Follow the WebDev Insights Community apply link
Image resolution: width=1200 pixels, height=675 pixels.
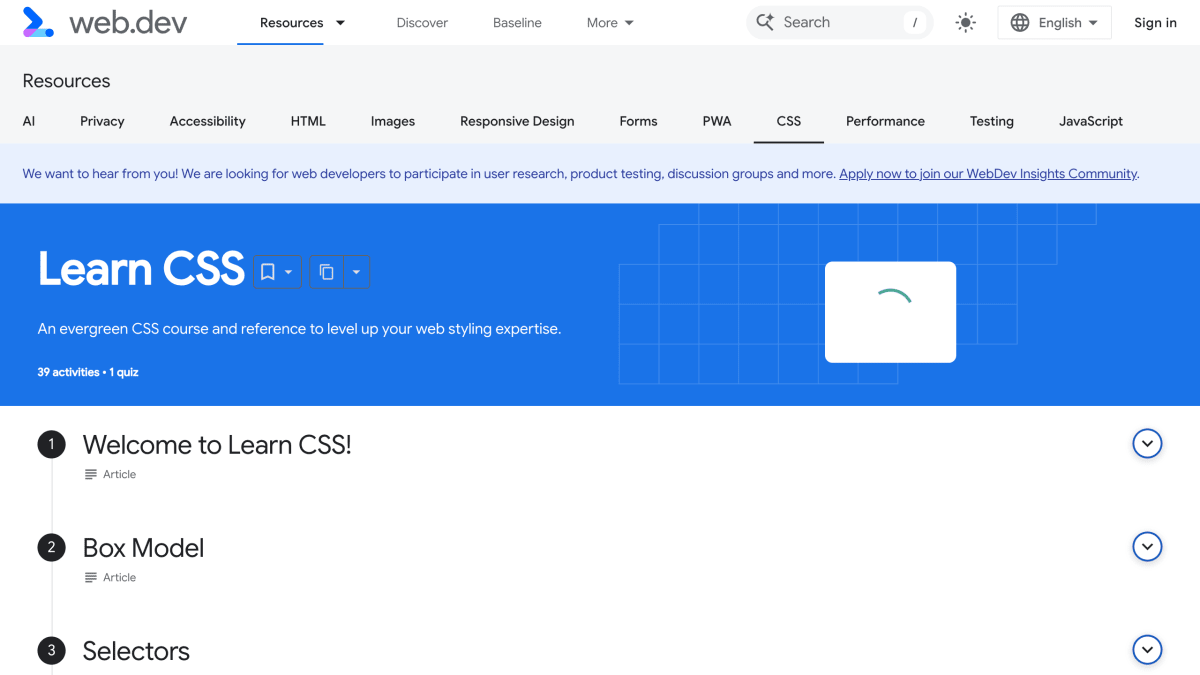point(988,174)
